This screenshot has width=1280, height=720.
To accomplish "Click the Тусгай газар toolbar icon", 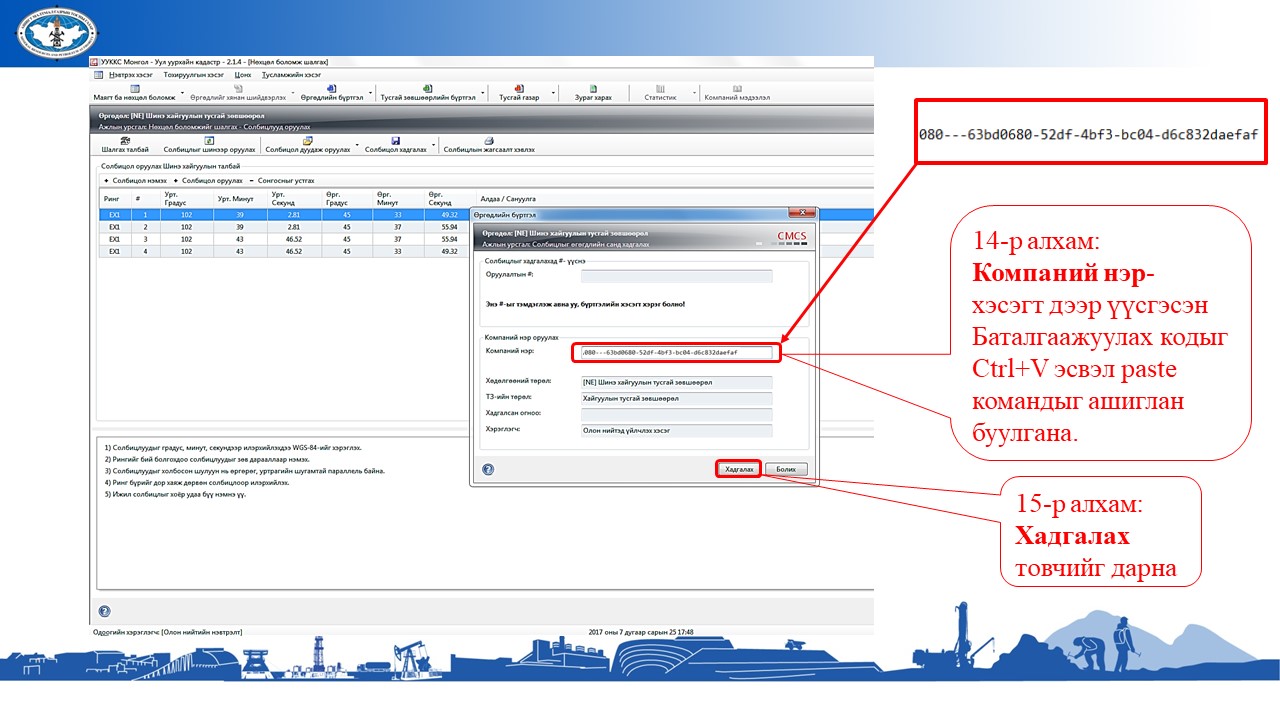I will [519, 89].
